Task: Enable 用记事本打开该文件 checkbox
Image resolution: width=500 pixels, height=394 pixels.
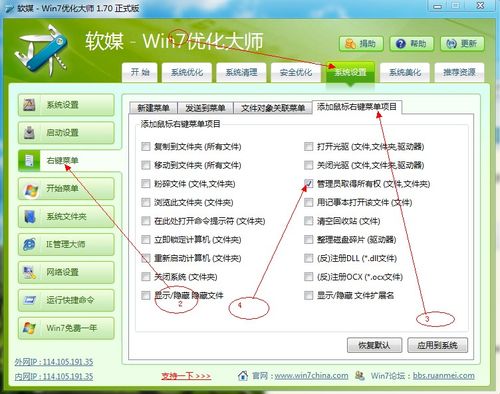Action: [309, 202]
